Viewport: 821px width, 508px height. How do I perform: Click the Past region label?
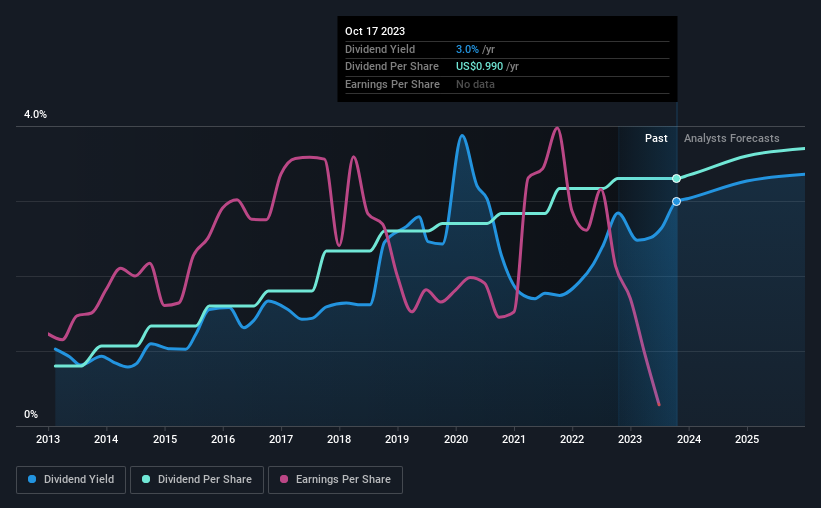(656, 138)
